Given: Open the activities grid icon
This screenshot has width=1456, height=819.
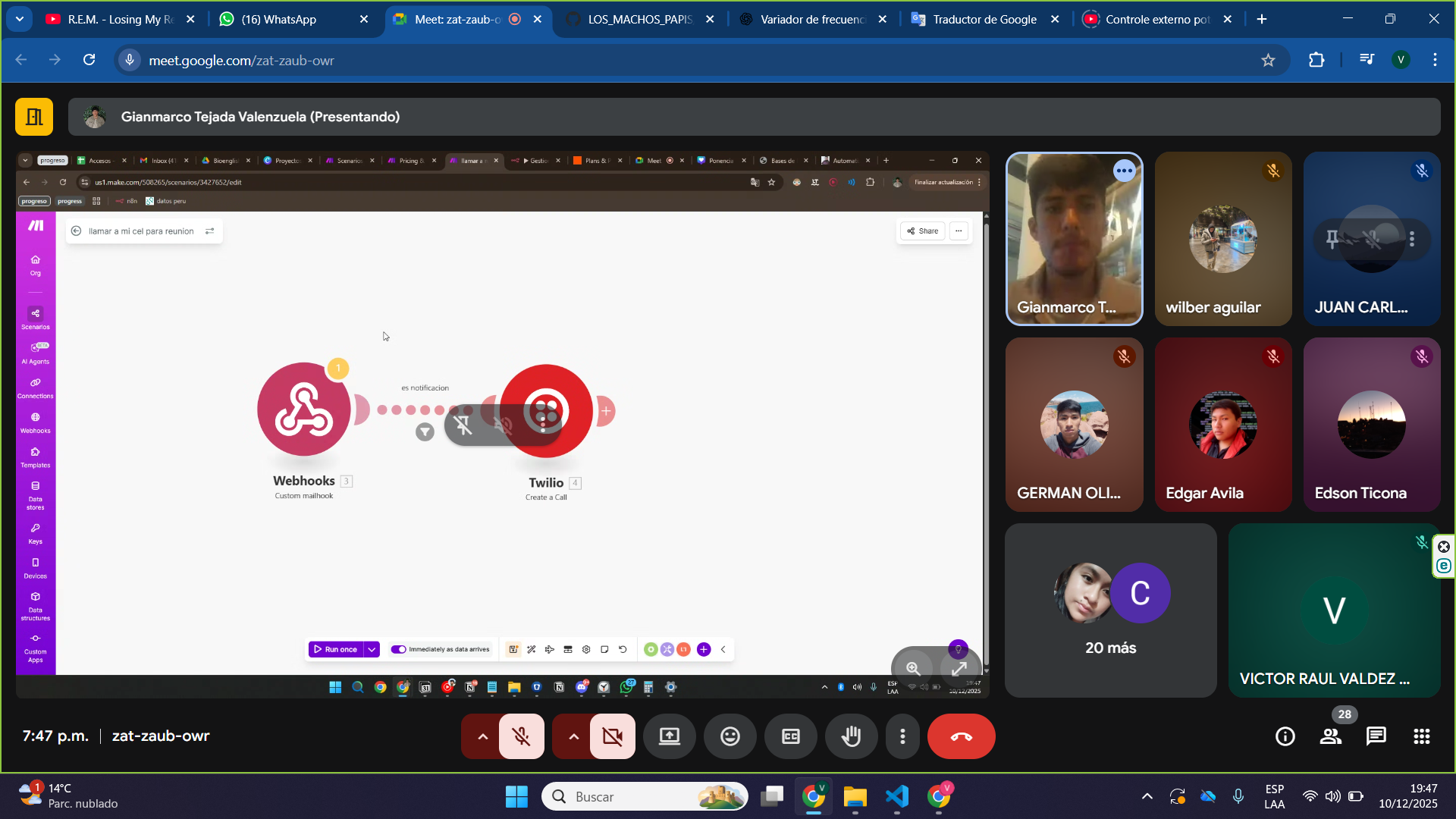Looking at the screenshot, I should [x=1421, y=736].
